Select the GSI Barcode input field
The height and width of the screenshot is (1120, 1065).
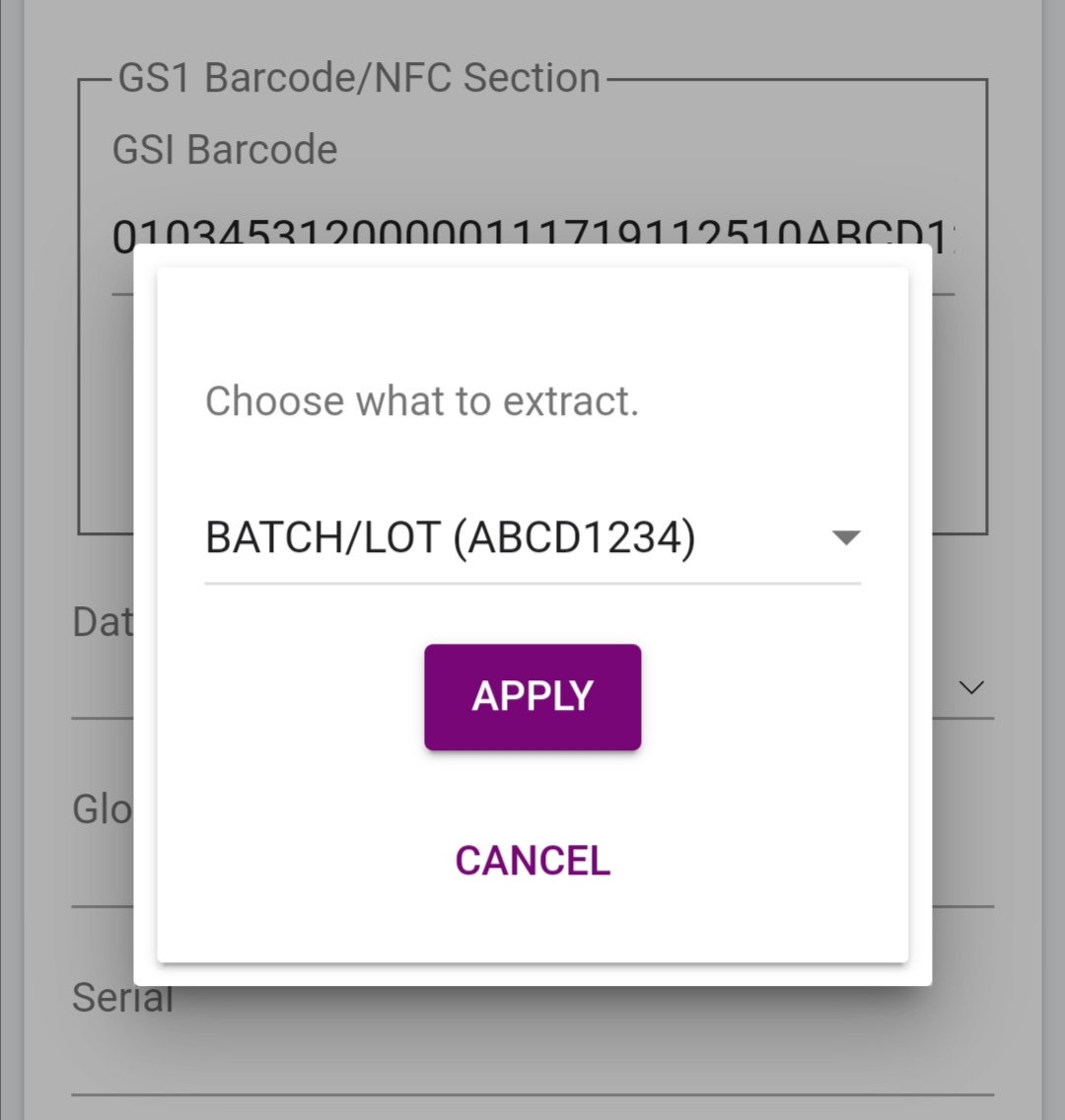tap(532, 232)
